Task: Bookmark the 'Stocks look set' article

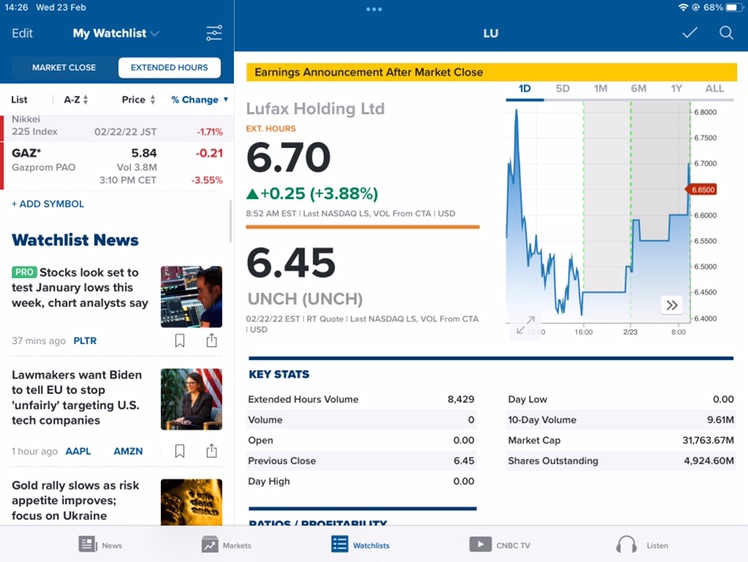Action: click(179, 341)
